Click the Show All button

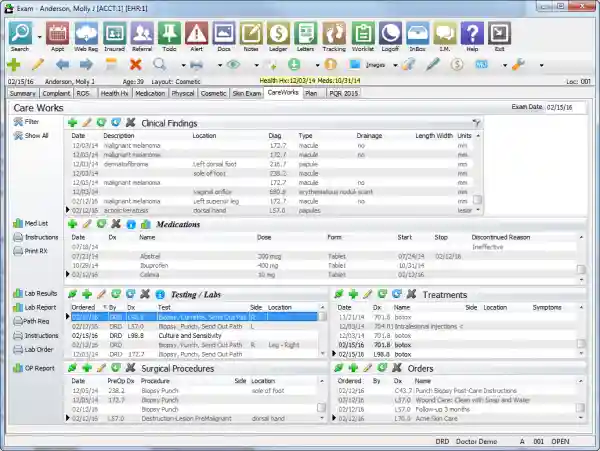point(31,135)
